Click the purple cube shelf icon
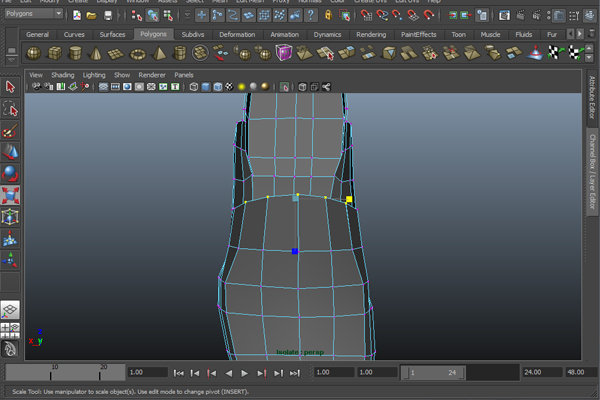Screen dimensions: 600x400 coord(284,53)
